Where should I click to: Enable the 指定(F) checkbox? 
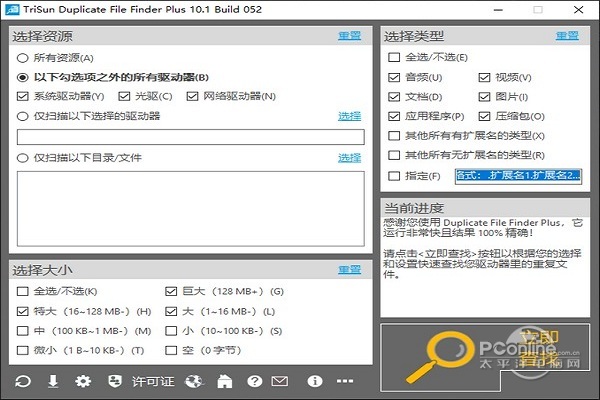(x=394, y=176)
